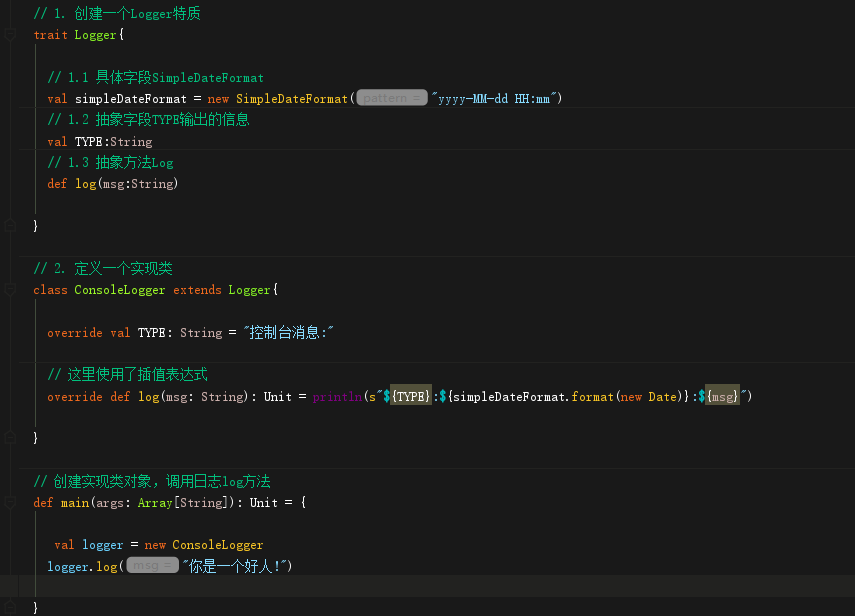
Task: Click 'simpleDateFormat' in the val declaration
Action: click(131, 99)
